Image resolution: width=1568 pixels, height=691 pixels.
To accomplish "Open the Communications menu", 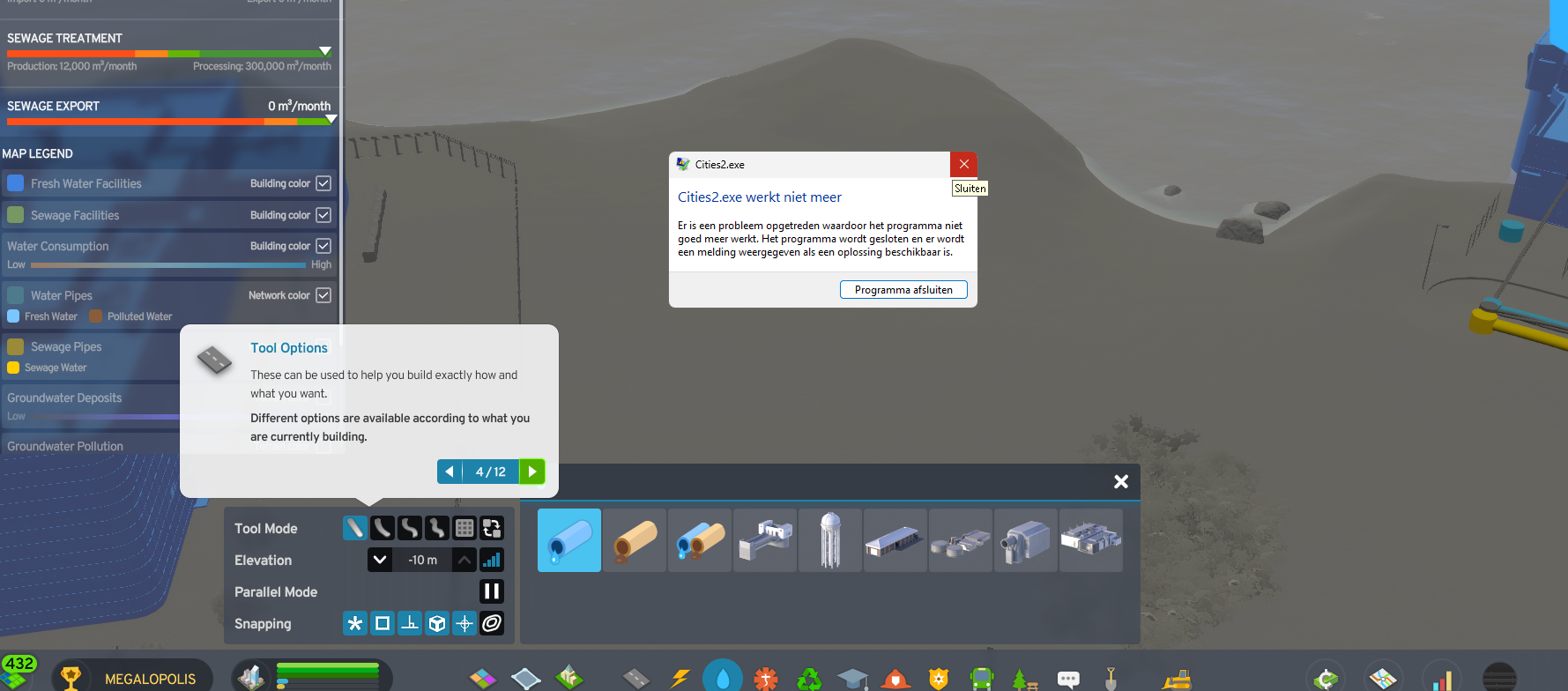I will click(1068, 678).
